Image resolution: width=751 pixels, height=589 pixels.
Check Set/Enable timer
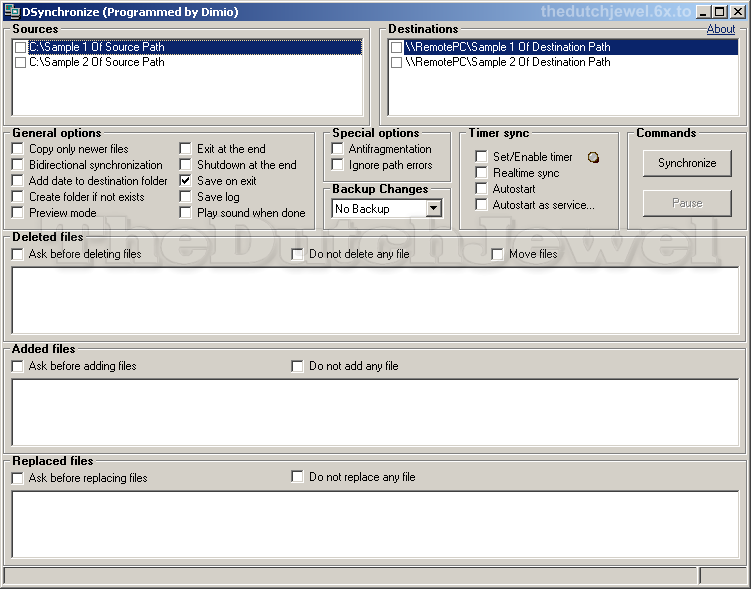(x=481, y=157)
